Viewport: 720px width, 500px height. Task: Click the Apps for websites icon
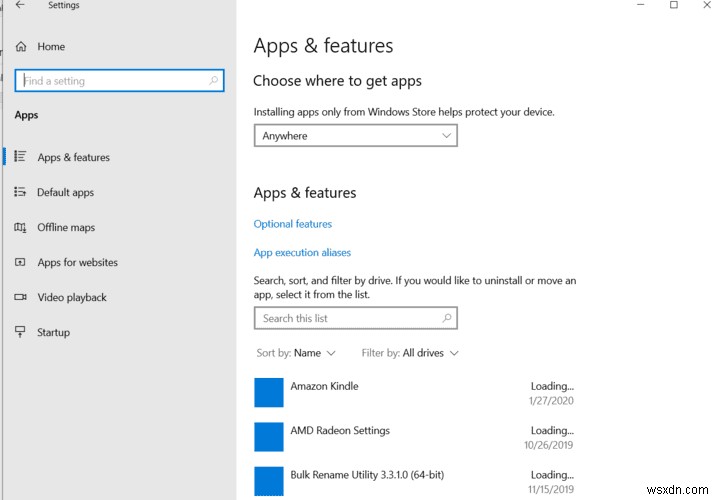click(20, 262)
